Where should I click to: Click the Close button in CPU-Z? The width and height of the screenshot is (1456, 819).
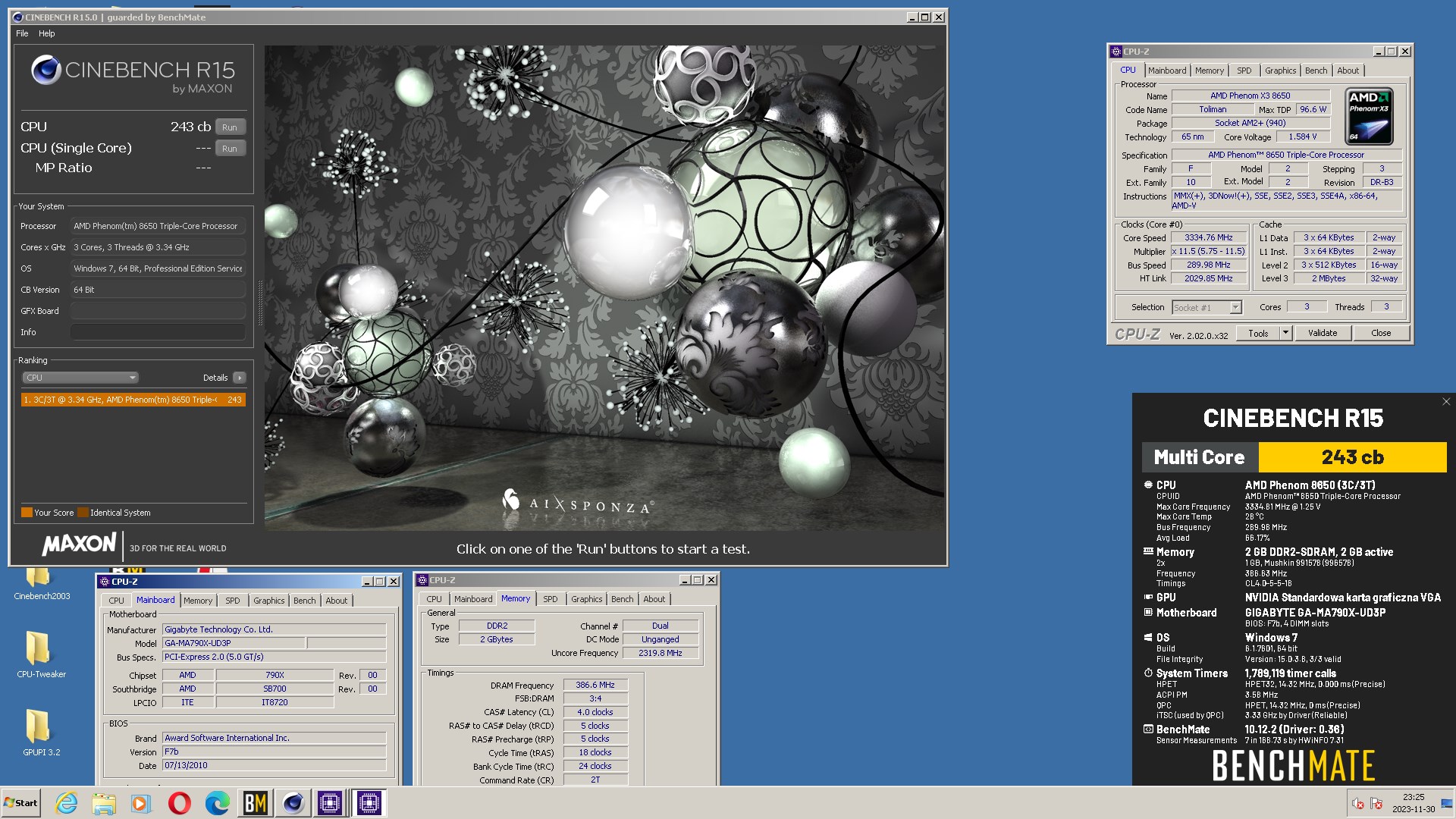click(1381, 333)
